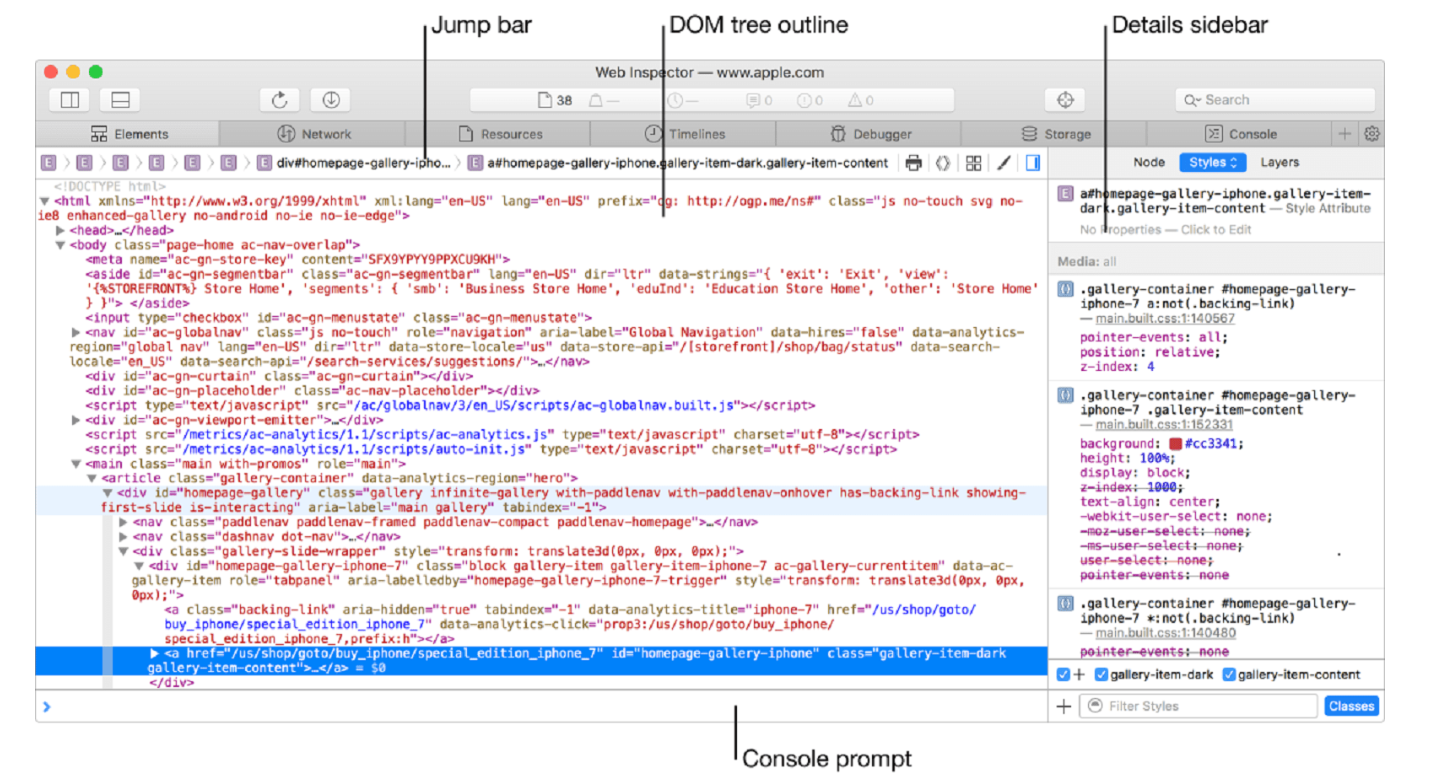Expand the head element node
The image size is (1449, 781).
[61, 231]
